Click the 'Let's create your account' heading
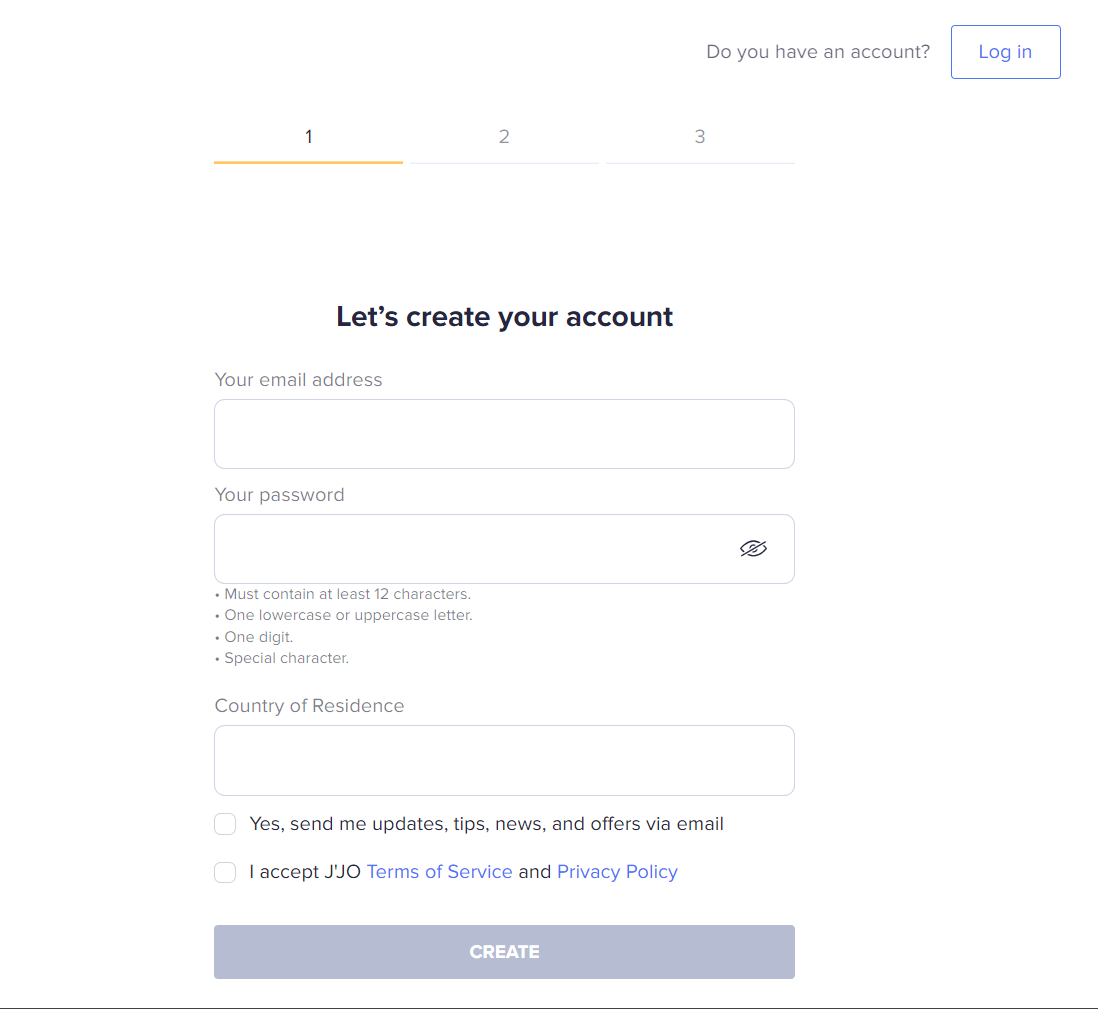 coord(504,316)
